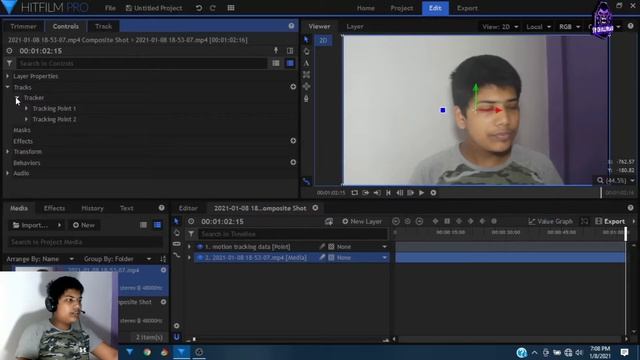This screenshot has width=640, height=360.
Task: Pick the Text tool in the Viewer
Action: (306, 63)
